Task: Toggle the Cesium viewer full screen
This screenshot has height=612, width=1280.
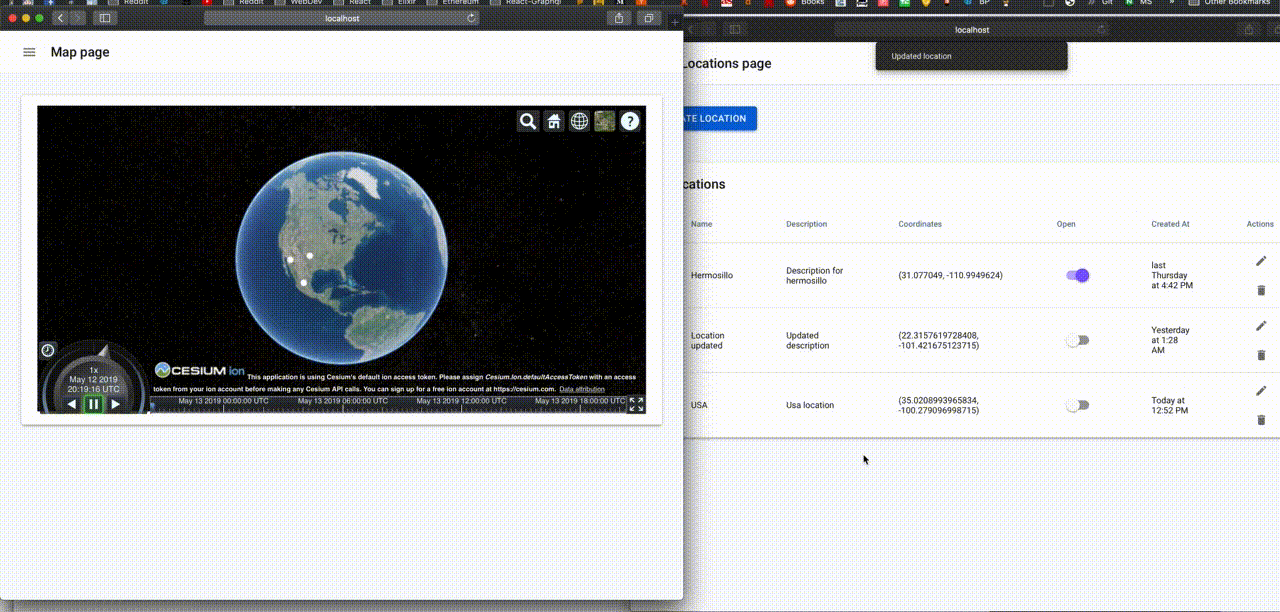Action: 636,404
